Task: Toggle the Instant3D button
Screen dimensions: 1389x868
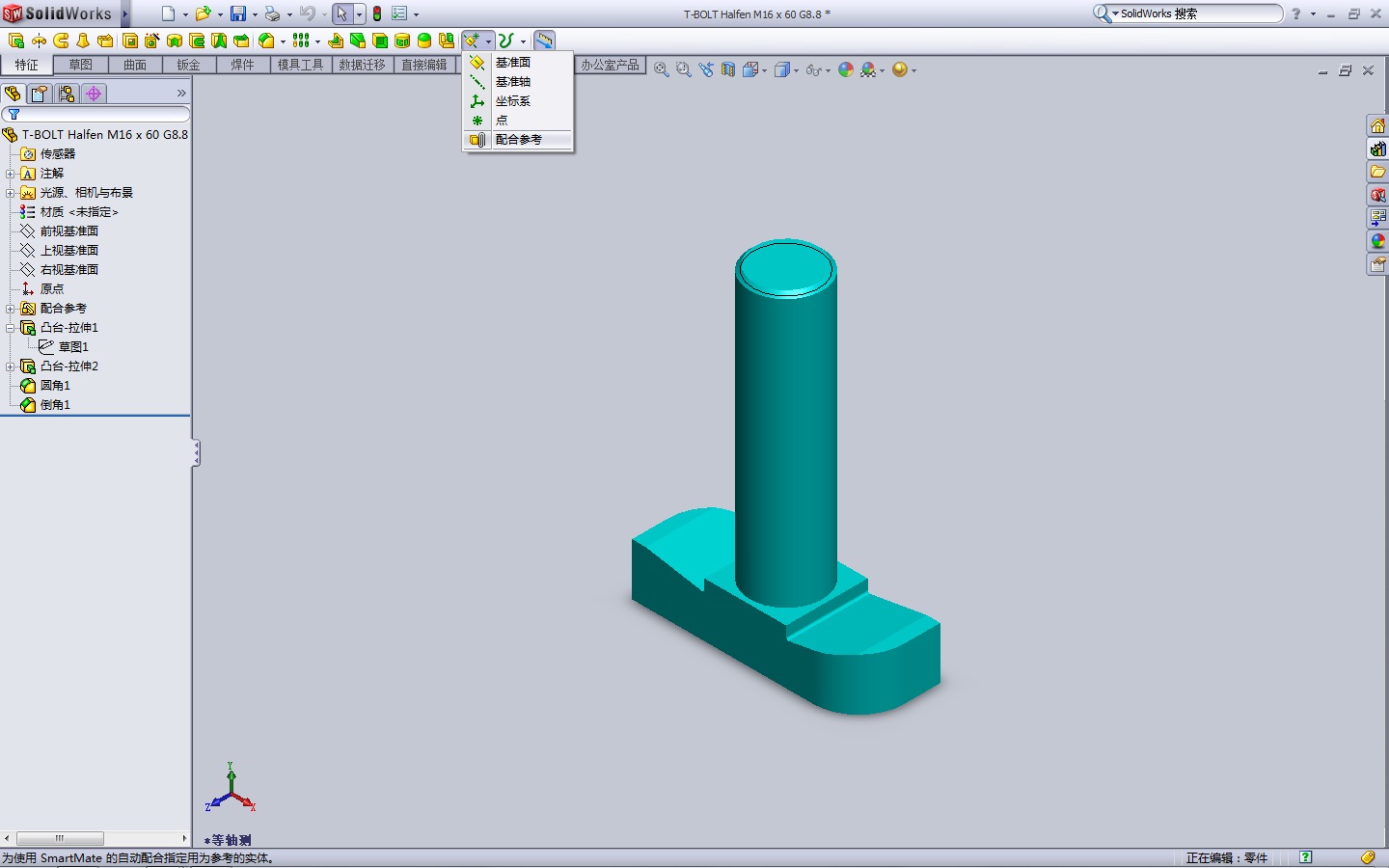Action: 544,41
